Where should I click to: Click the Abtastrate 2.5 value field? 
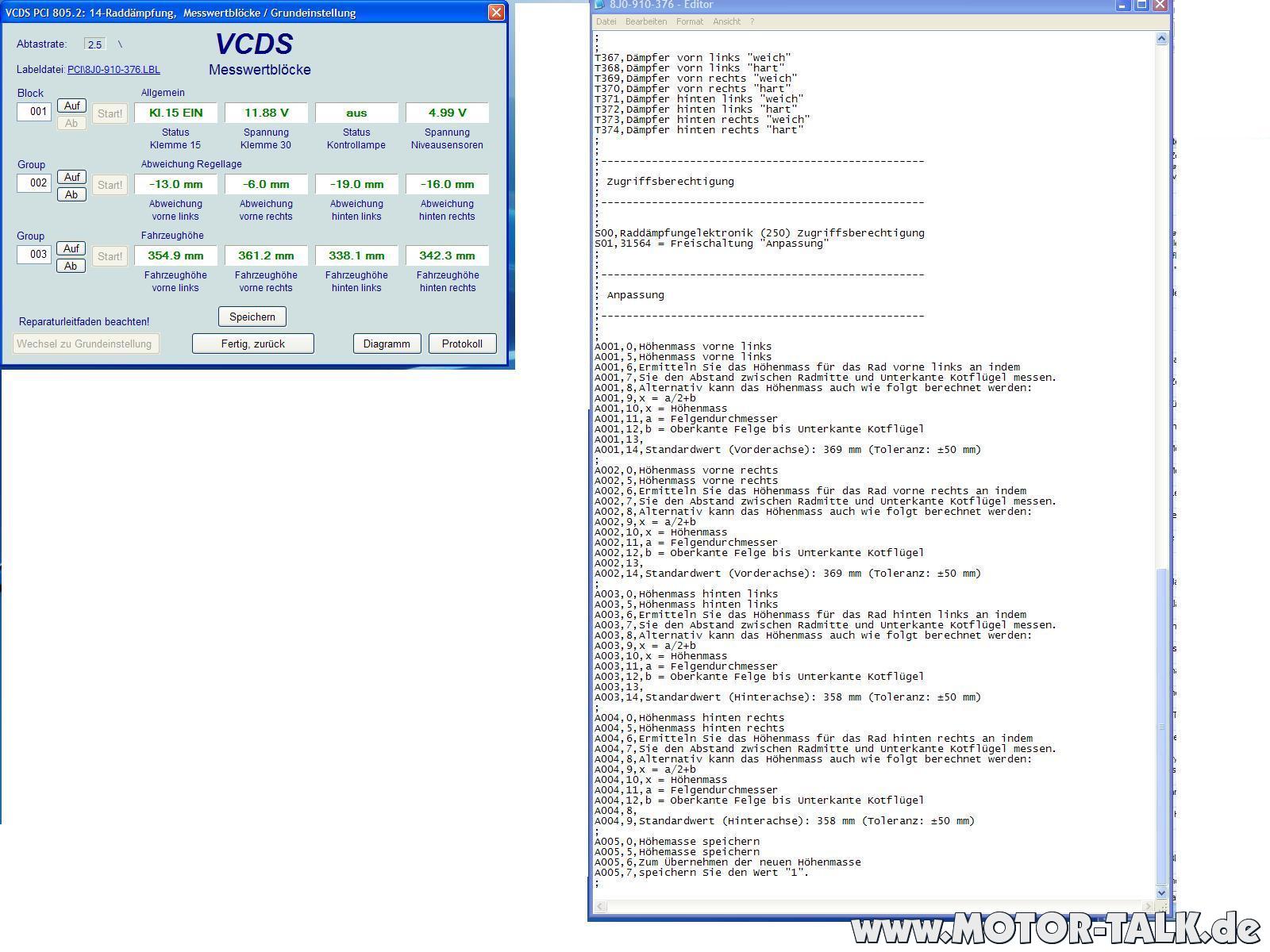tap(94, 44)
